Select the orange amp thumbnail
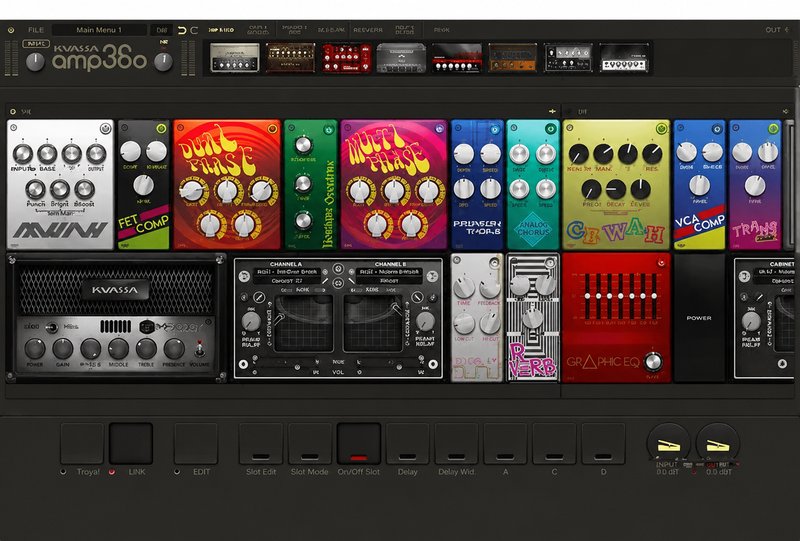Image resolution: width=800 pixels, height=541 pixels. pyautogui.click(x=513, y=57)
